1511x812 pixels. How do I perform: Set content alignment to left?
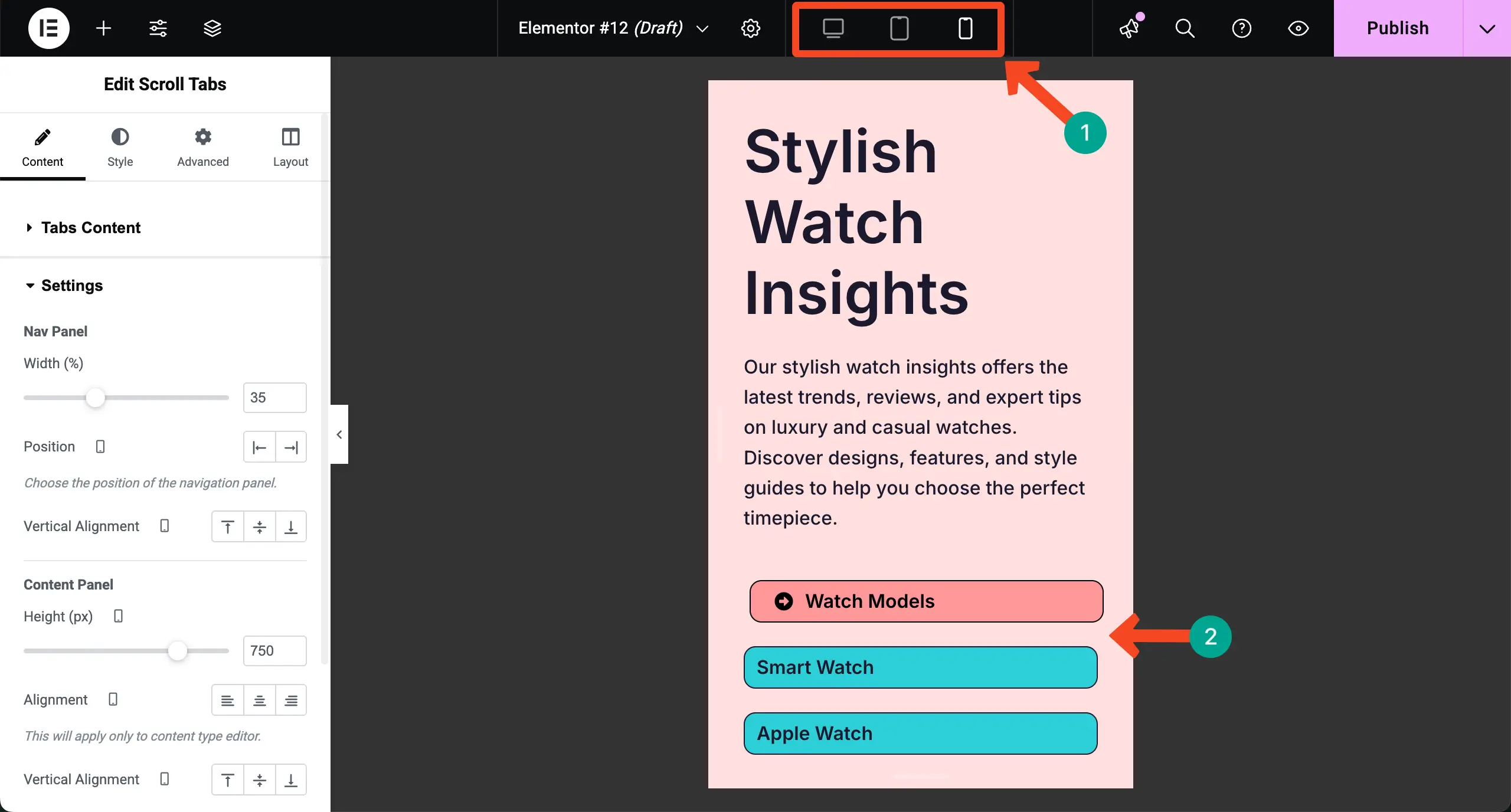click(x=228, y=700)
